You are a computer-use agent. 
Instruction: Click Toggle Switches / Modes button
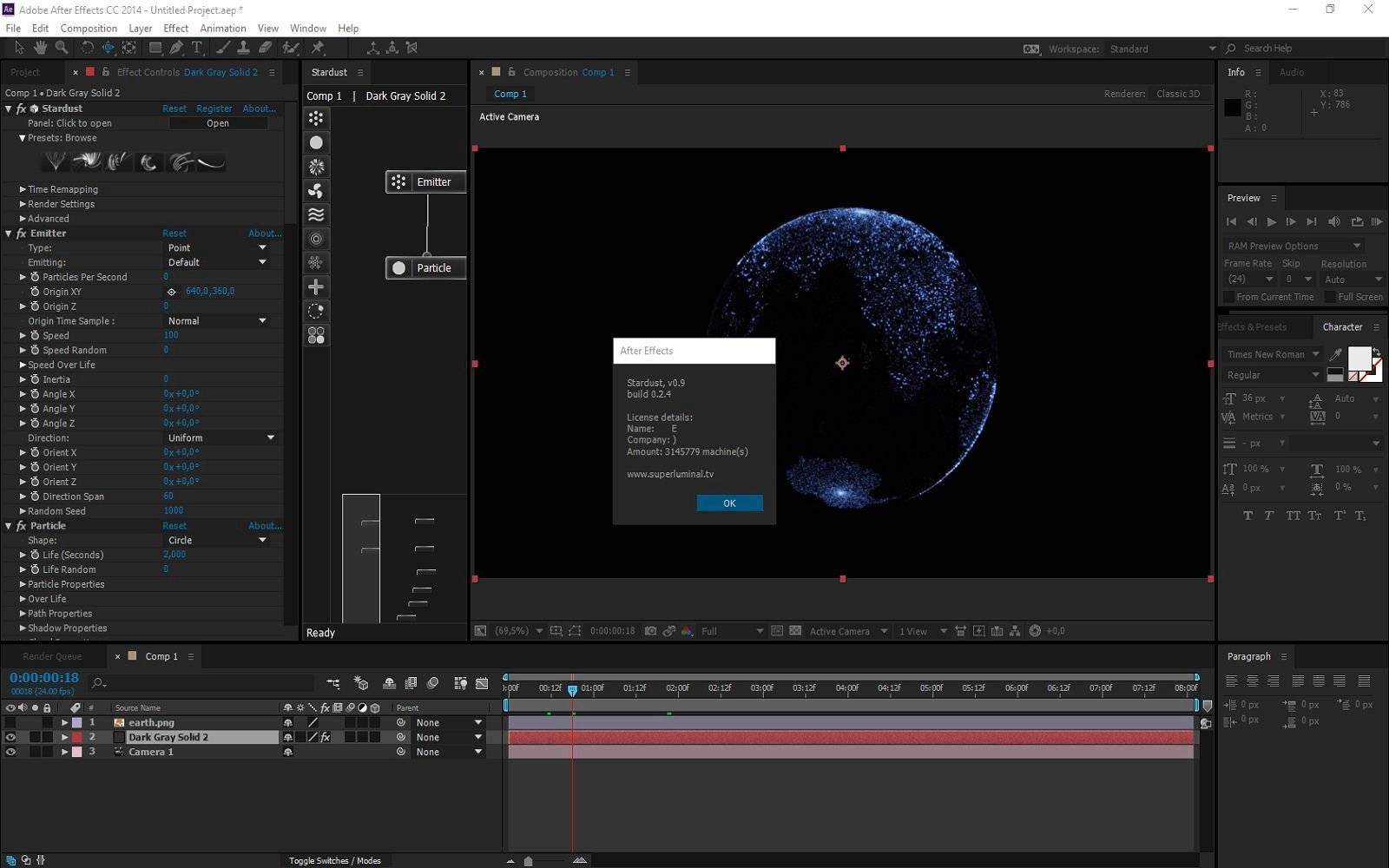(x=335, y=860)
